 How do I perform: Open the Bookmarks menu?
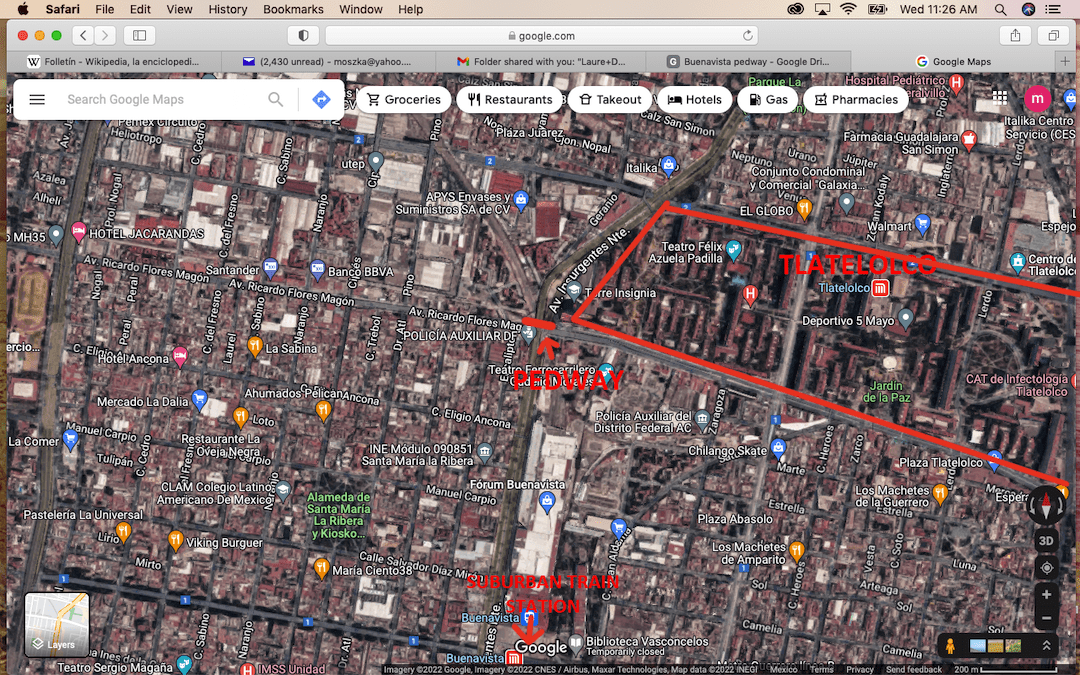(293, 9)
